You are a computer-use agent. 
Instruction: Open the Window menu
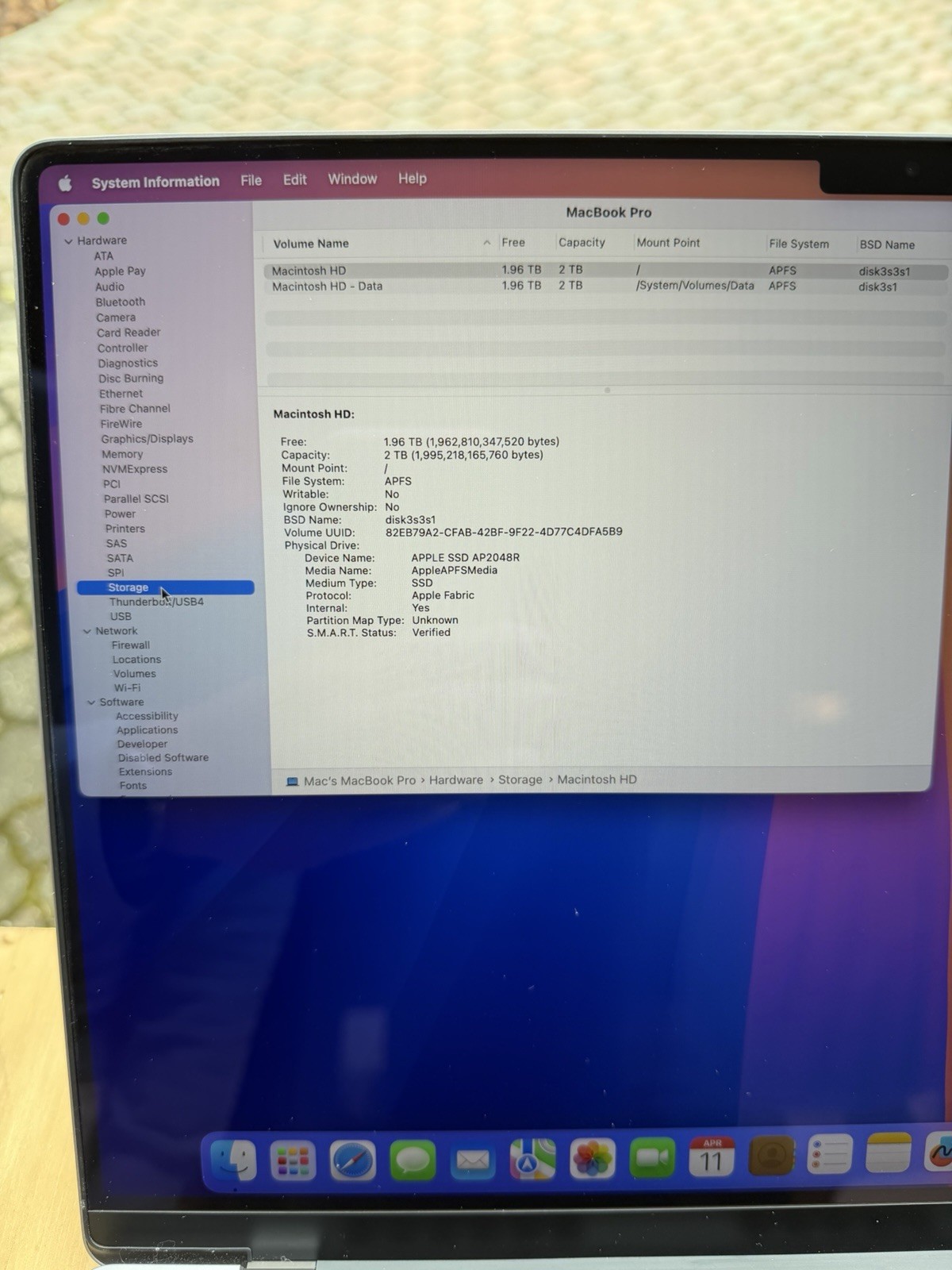click(x=353, y=179)
